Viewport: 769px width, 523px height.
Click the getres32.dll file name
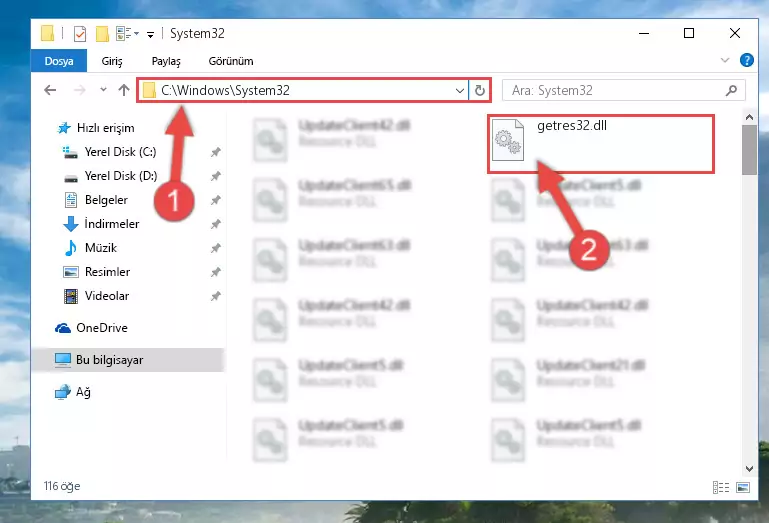point(572,126)
